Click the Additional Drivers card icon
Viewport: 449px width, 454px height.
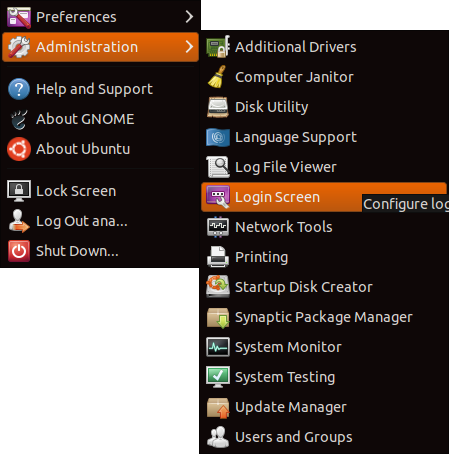[x=218, y=47]
